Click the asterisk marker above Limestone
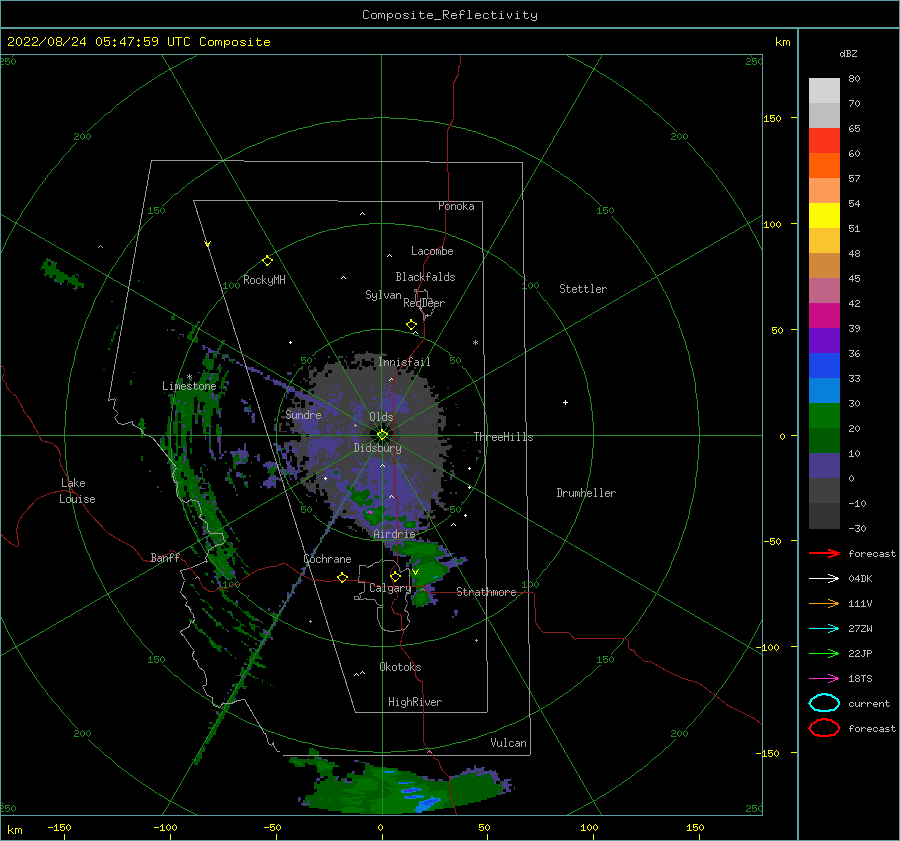This screenshot has height=841, width=900. (189, 377)
